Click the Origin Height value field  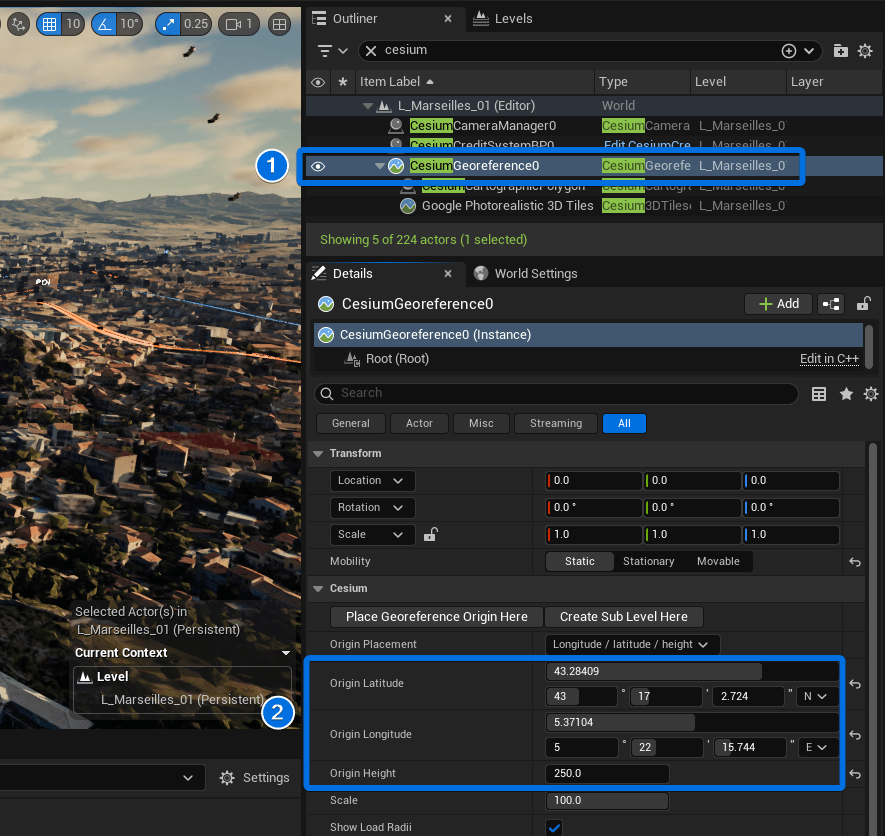[607, 774]
